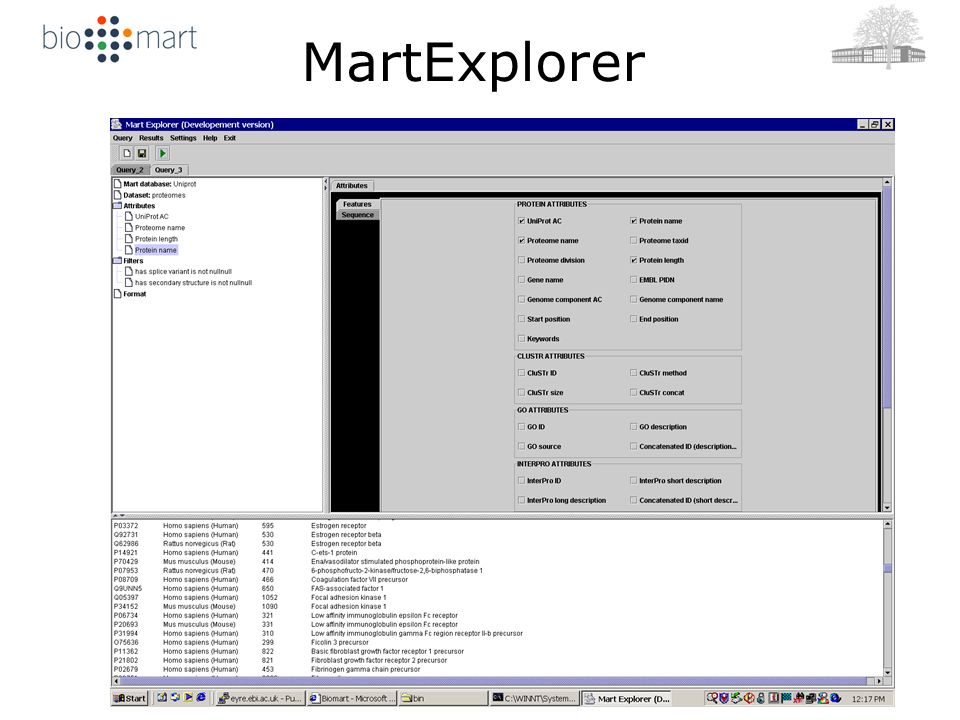
Task: Open the Results menu
Action: point(151,138)
